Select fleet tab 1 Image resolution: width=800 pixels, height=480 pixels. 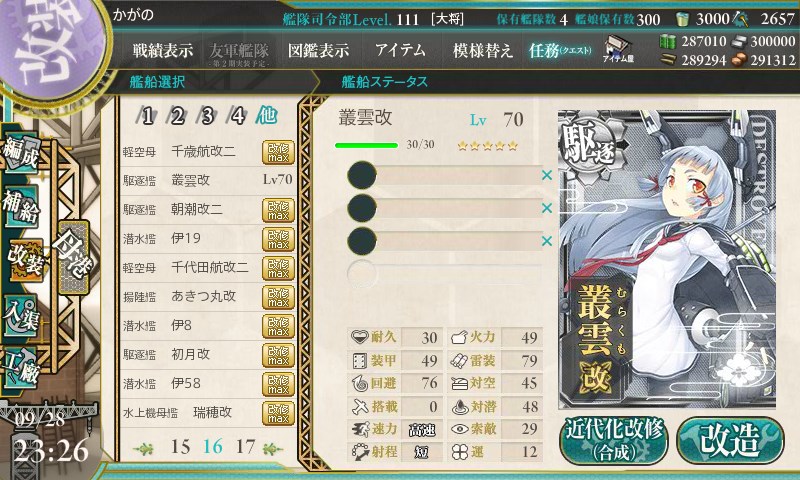[x=147, y=116]
